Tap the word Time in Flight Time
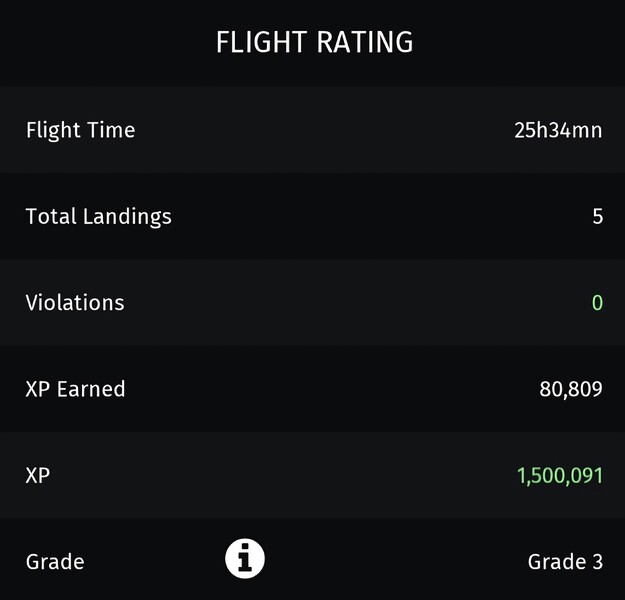This screenshot has height=600, width=625. pyautogui.click(x=111, y=130)
